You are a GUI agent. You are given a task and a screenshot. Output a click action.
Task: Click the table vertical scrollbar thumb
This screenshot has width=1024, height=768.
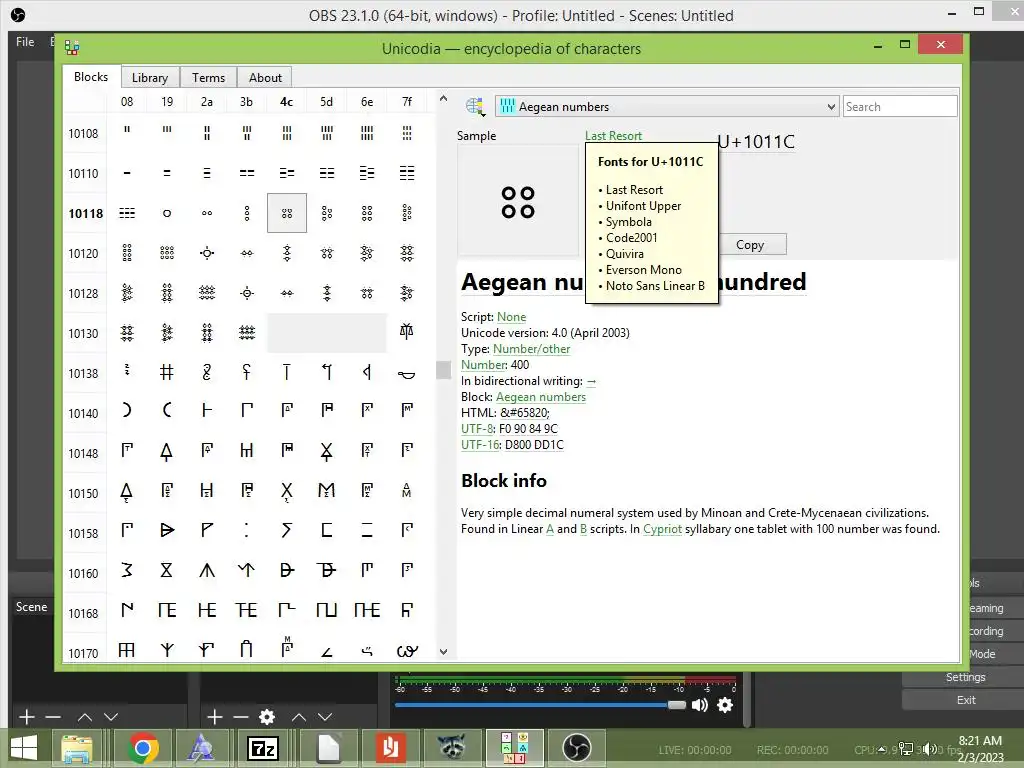tap(443, 370)
